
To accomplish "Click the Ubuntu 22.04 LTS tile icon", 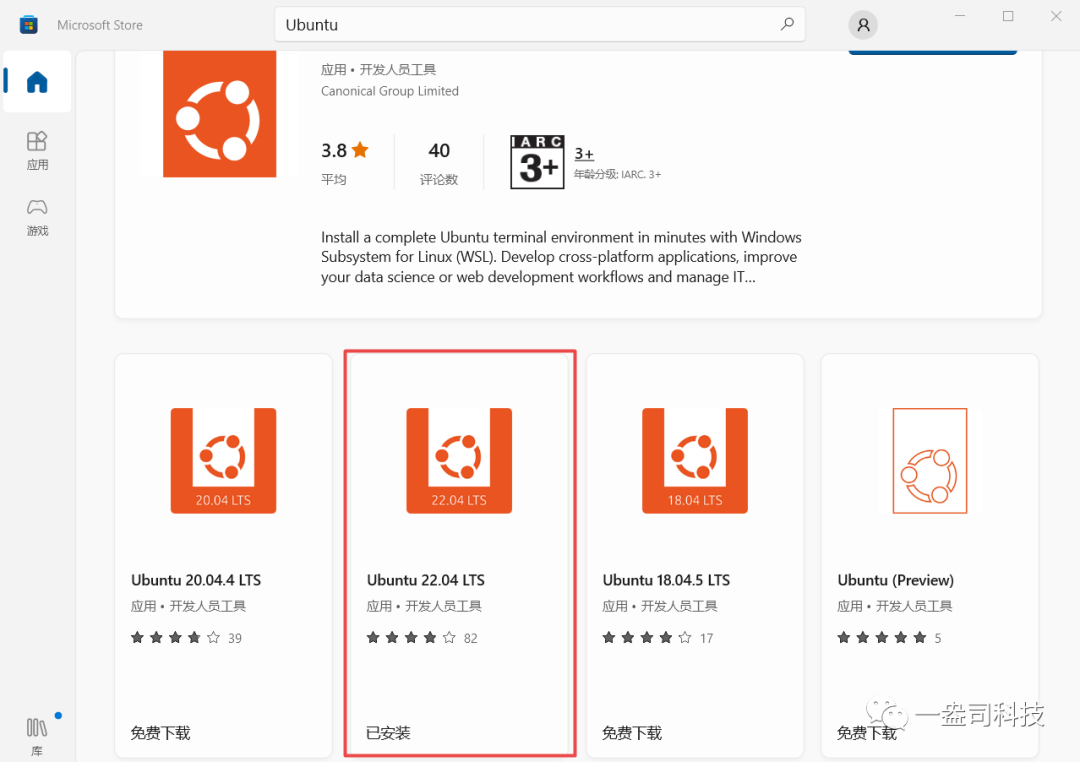I will tap(459, 460).
